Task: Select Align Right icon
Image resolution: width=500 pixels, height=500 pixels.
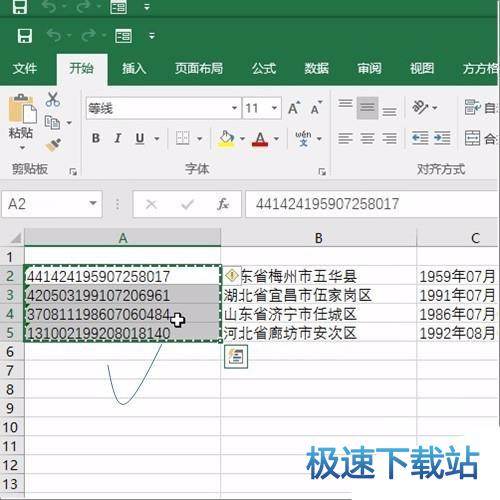Action: point(389,138)
